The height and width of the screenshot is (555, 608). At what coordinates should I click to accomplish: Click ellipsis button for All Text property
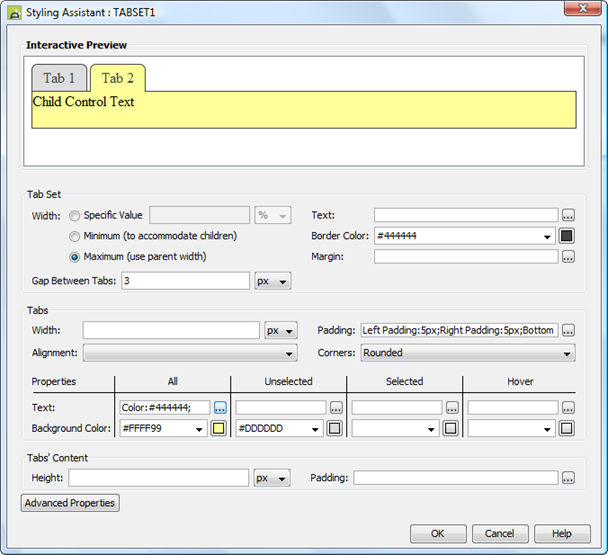click(x=220, y=408)
